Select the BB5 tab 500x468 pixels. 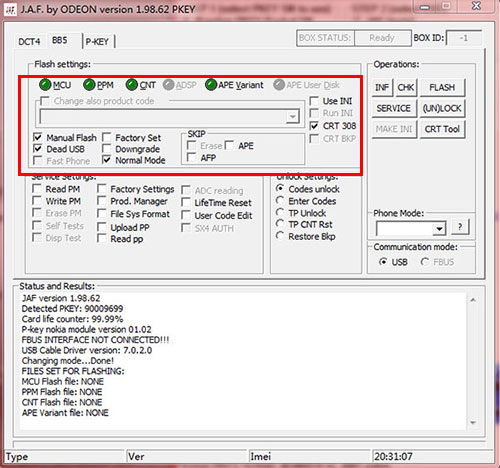pyautogui.click(x=60, y=40)
